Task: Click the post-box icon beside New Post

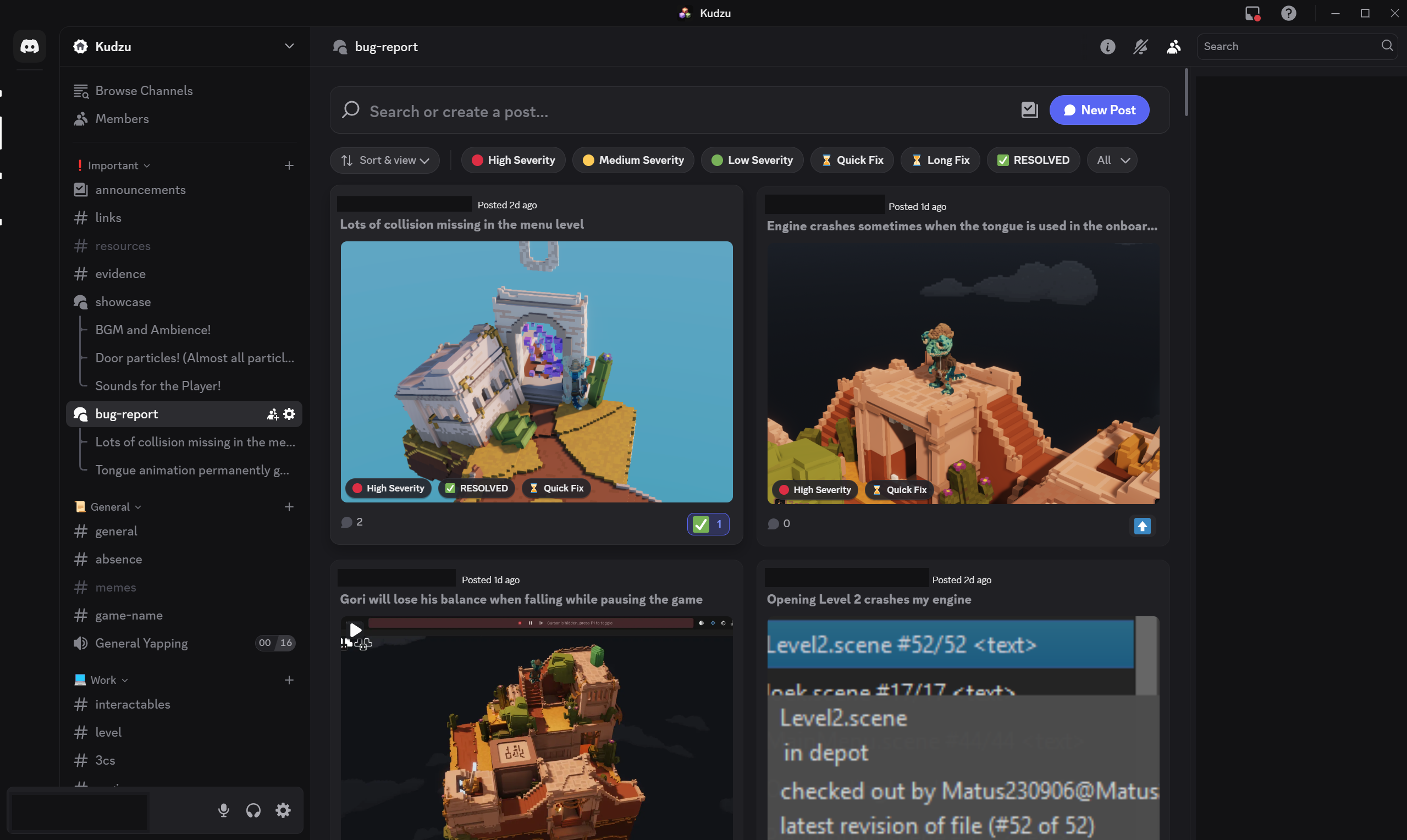Action: 1029,110
